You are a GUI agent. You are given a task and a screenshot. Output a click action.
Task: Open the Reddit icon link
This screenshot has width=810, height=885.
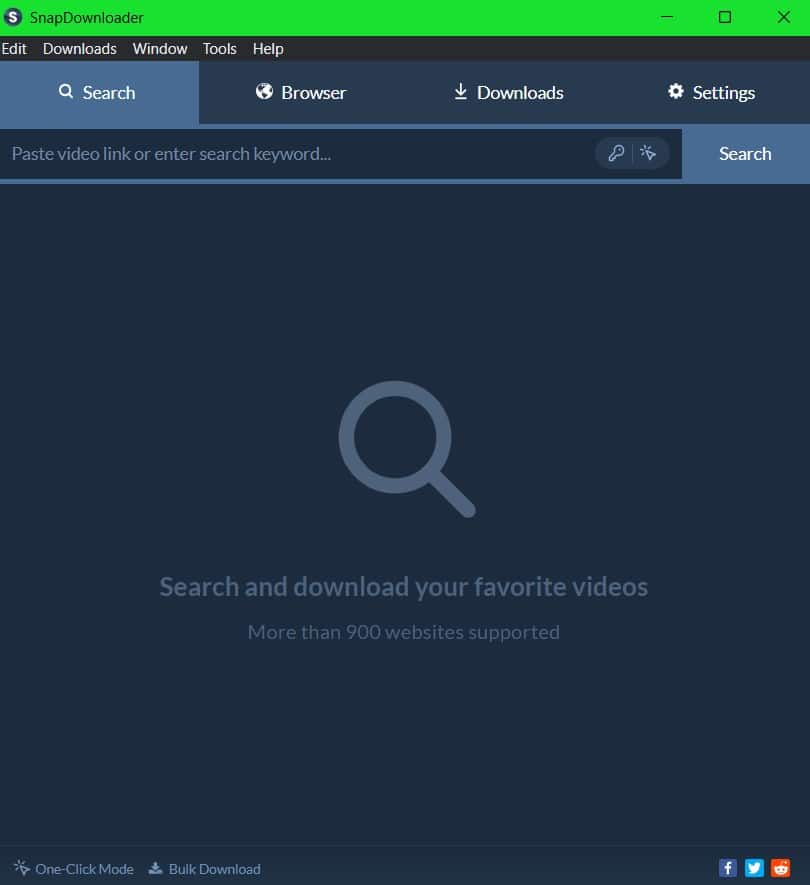pyautogui.click(x=781, y=868)
